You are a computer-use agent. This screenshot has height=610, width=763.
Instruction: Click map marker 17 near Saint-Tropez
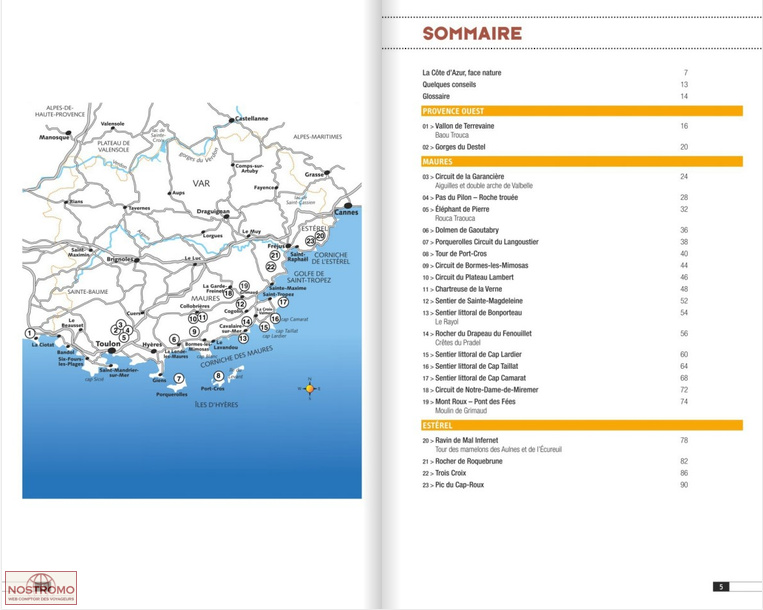click(x=283, y=302)
